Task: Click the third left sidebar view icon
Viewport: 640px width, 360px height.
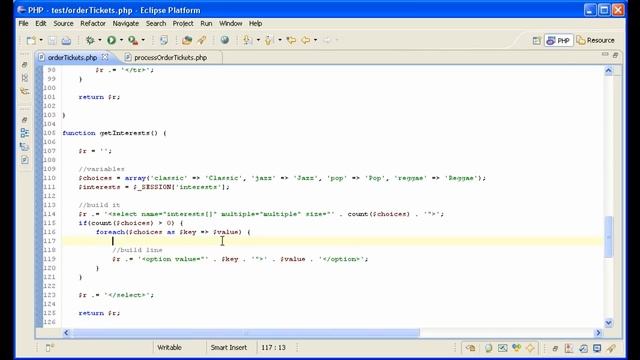Action: tap(25, 91)
